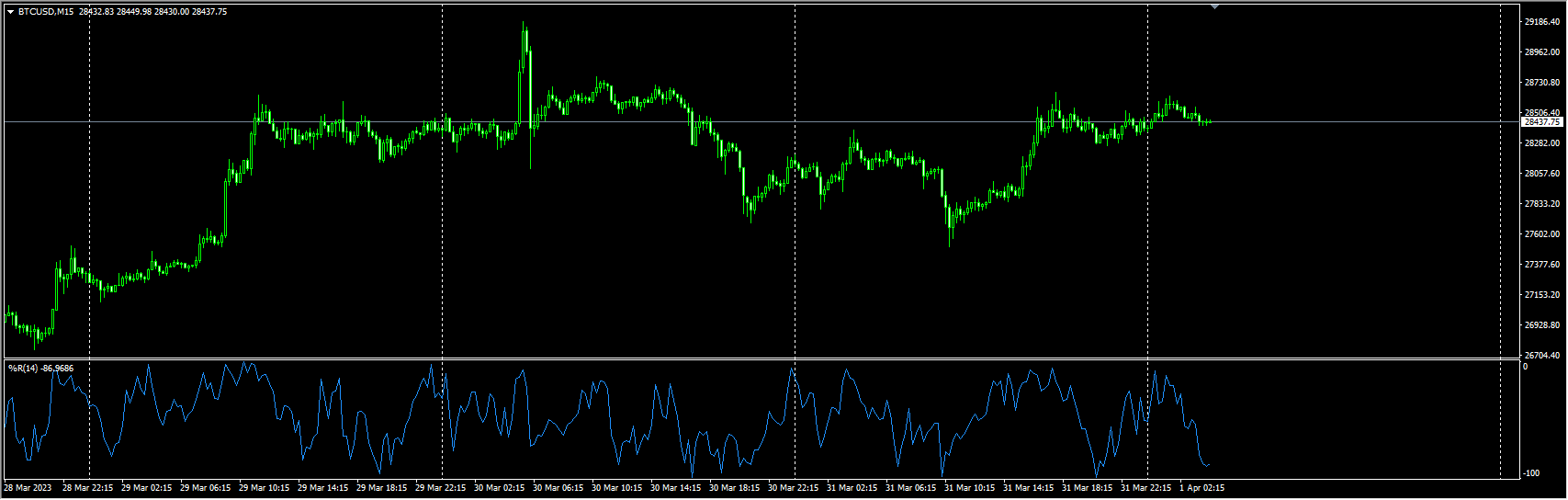Open the dropdown arrow beside BTCUSD,M15
Viewport: 1568px width, 500px height.
[x=10, y=12]
